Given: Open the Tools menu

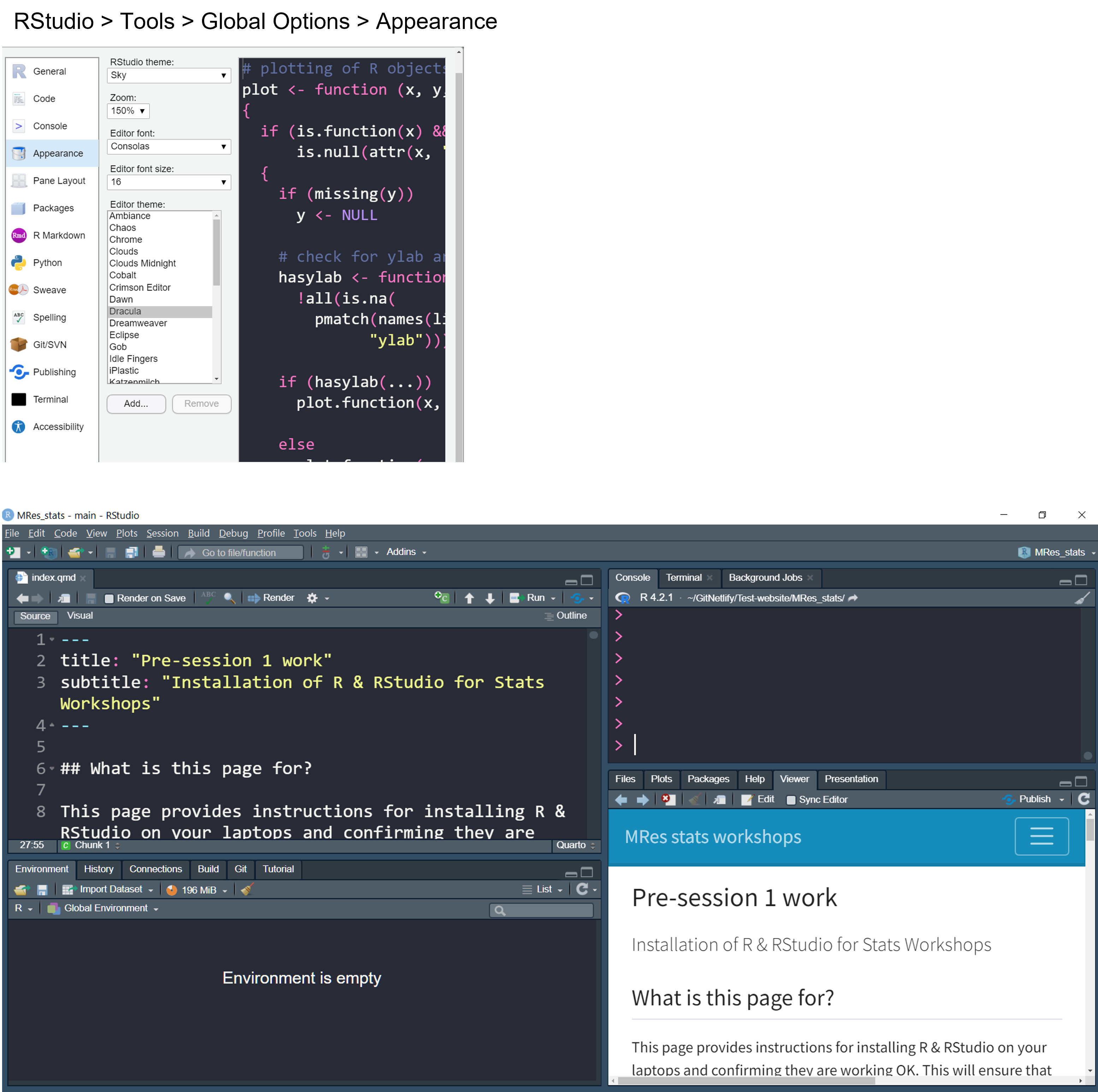Looking at the screenshot, I should pos(305,533).
